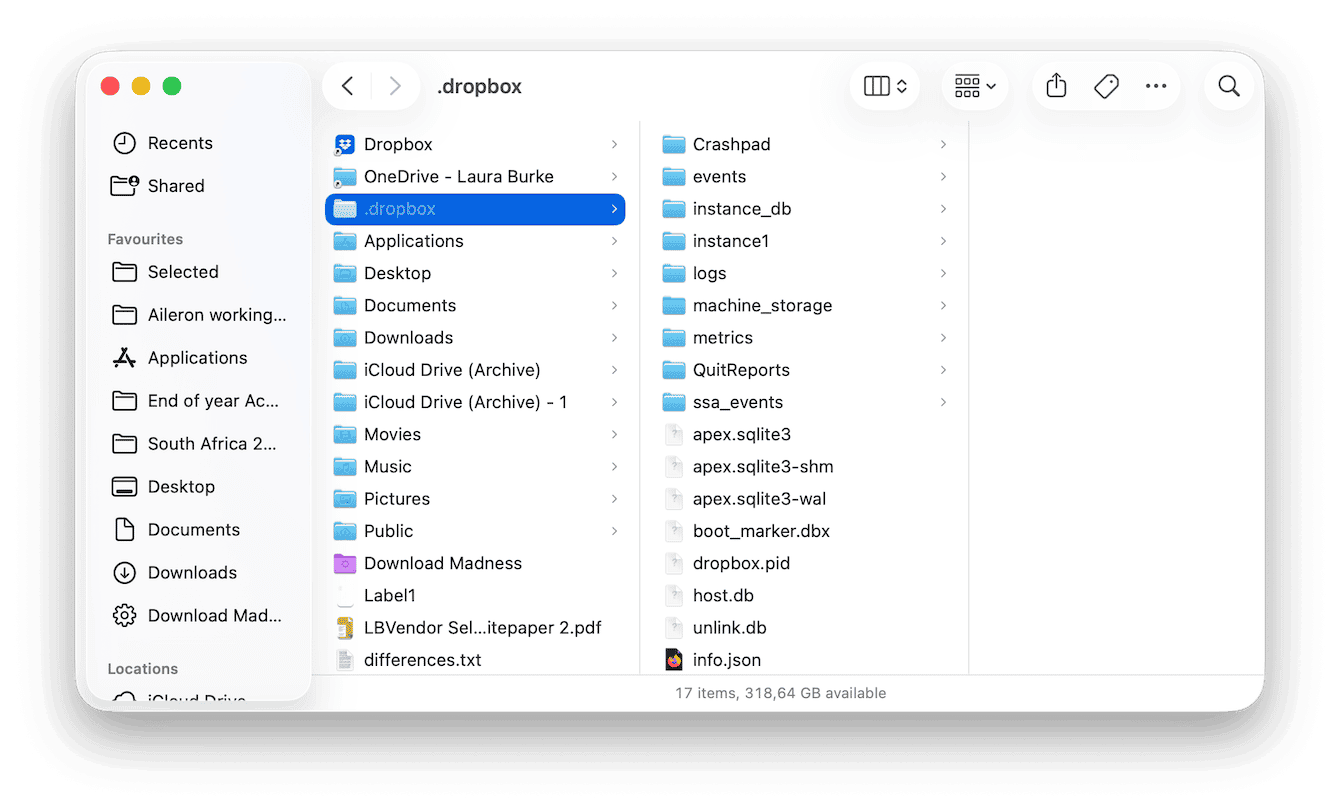Select Applications in the Favourites sidebar
This screenshot has height=811, width=1340.
(x=197, y=357)
